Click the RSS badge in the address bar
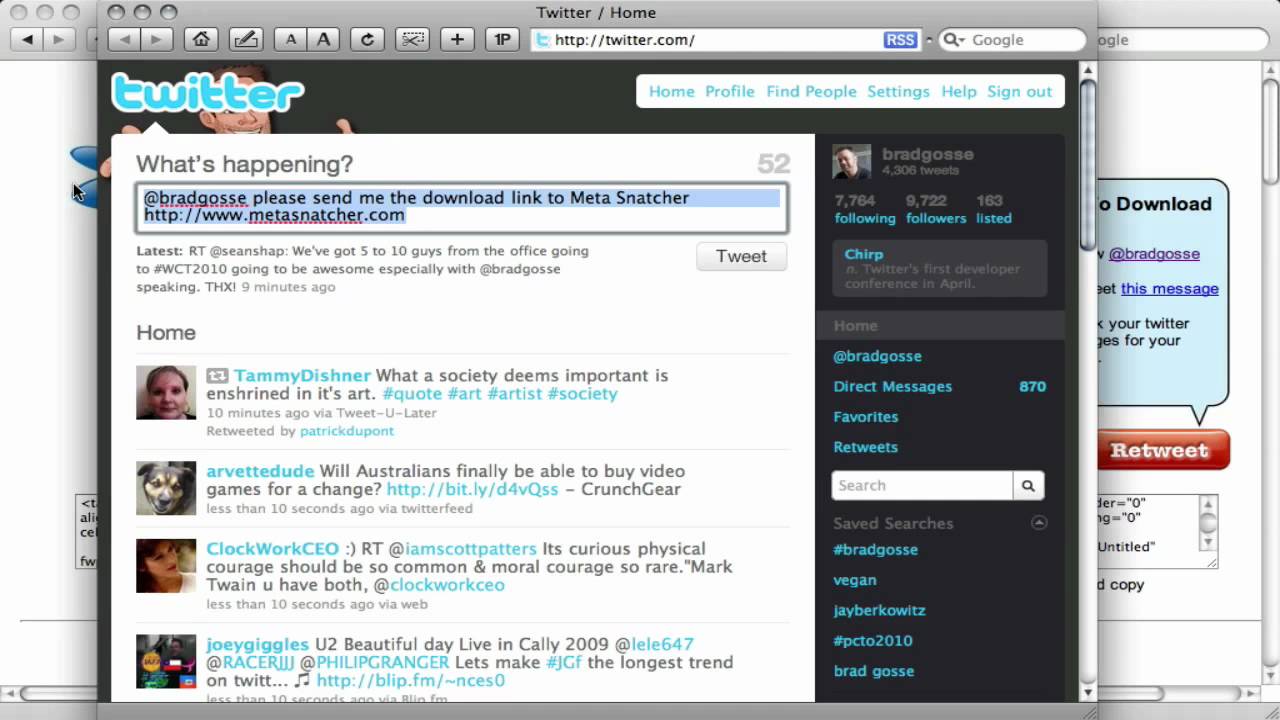This screenshot has width=1280, height=720. coord(900,40)
